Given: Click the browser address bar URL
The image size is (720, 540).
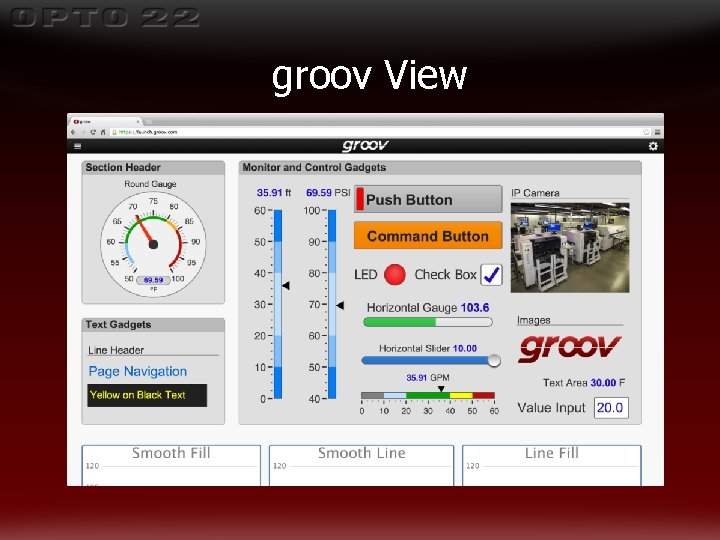Looking at the screenshot, I should (x=148, y=132).
